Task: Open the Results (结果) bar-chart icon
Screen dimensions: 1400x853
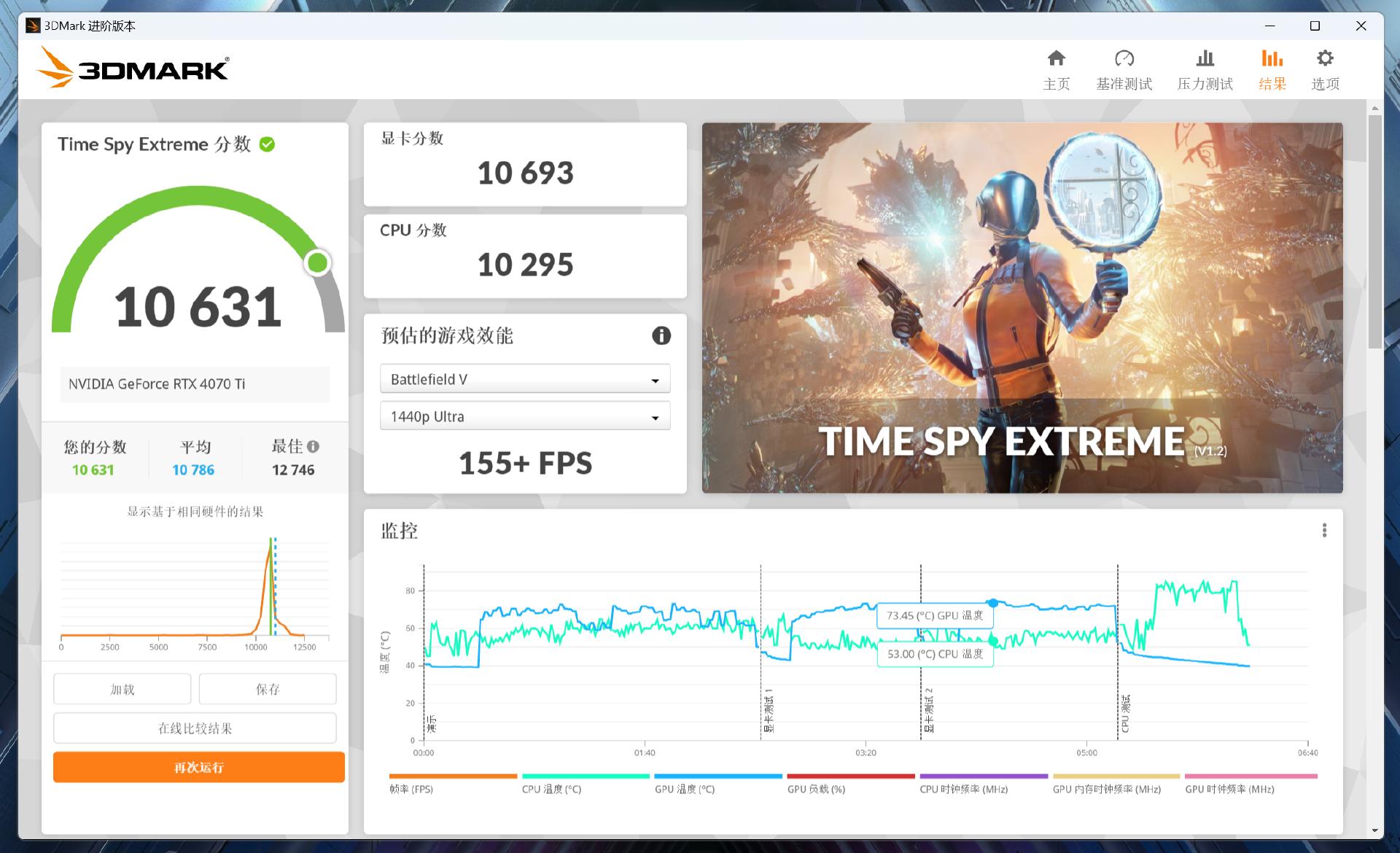Action: coord(1272,59)
